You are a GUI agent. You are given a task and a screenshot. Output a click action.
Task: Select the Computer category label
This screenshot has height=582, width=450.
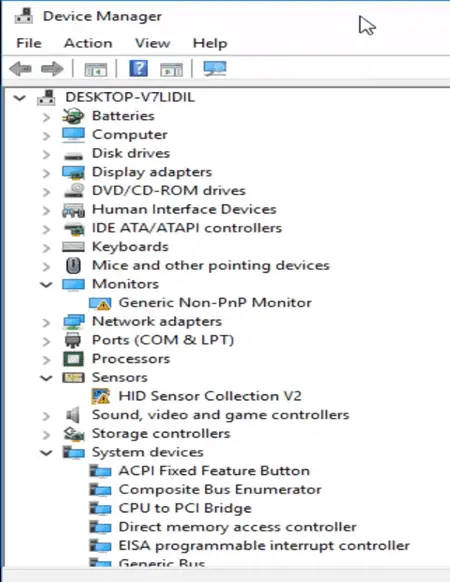130,135
